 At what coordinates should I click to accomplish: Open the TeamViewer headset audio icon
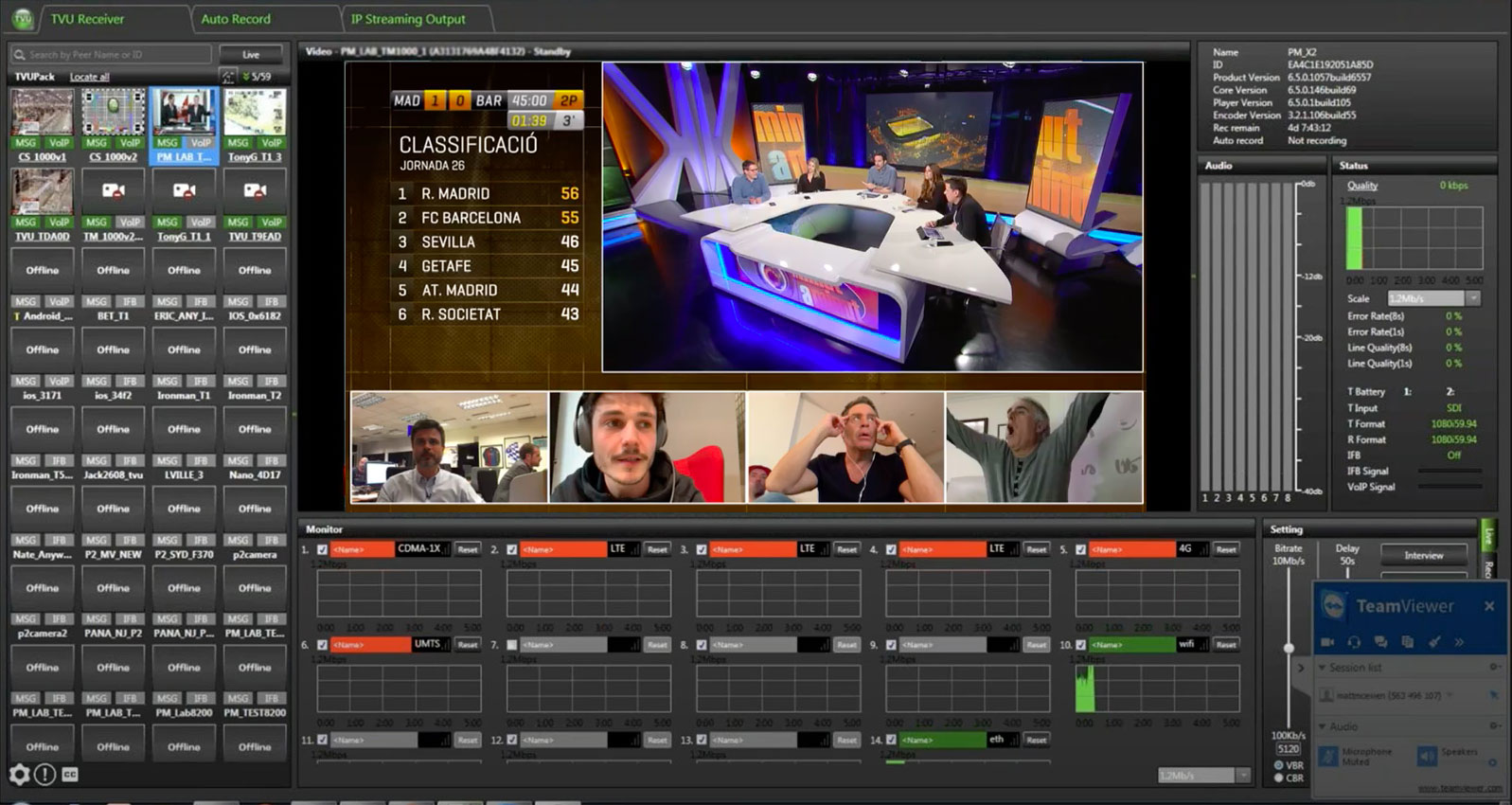click(x=1354, y=642)
